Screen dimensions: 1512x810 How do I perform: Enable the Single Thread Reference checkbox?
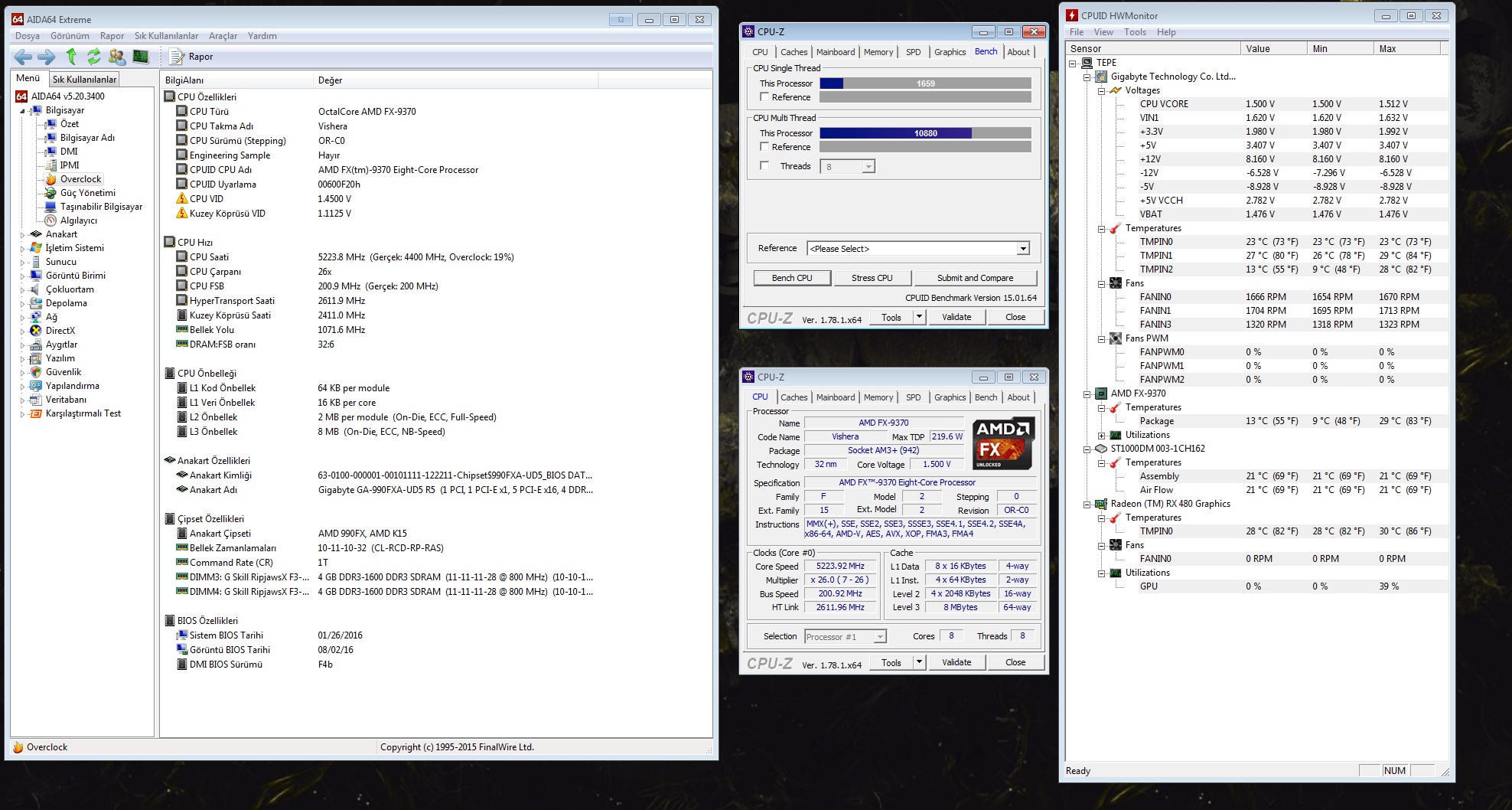point(764,97)
